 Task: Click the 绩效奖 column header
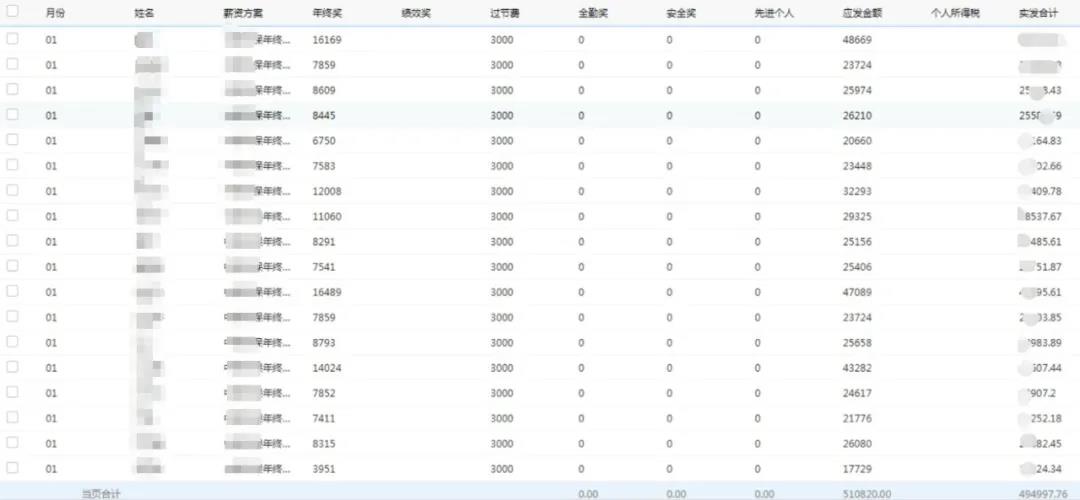416,13
